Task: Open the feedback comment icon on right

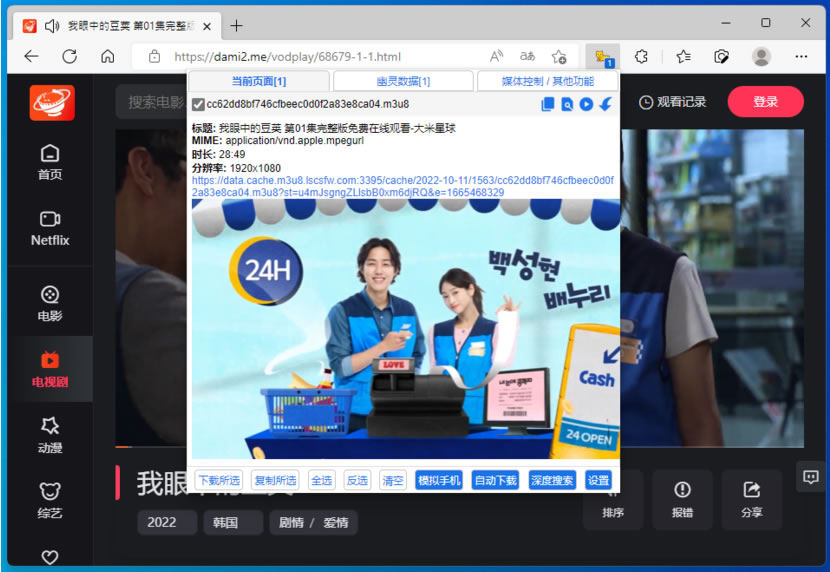Action: pyautogui.click(x=810, y=477)
